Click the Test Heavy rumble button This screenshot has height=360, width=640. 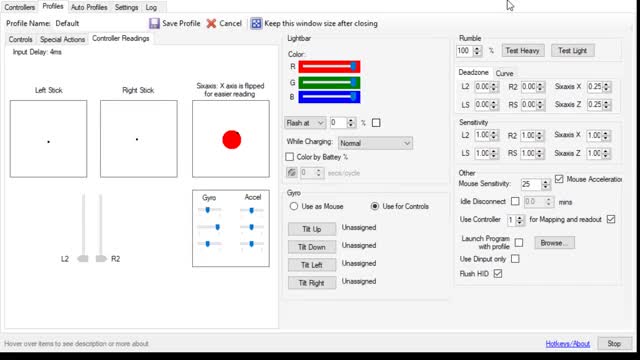[x=522, y=51]
